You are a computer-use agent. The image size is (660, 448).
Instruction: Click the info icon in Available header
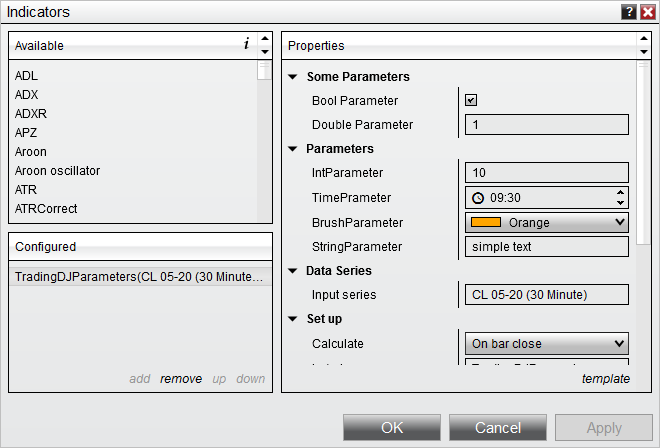(247, 43)
